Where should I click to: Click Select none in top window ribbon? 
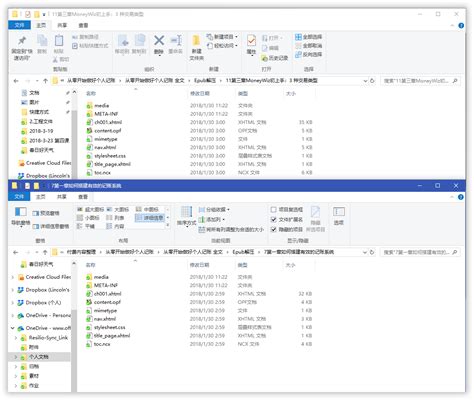pos(308,46)
